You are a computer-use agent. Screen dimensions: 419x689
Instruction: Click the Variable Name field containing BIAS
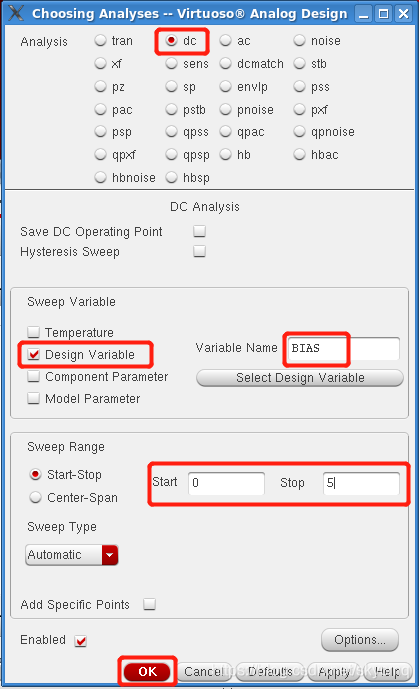pyautogui.click(x=343, y=348)
